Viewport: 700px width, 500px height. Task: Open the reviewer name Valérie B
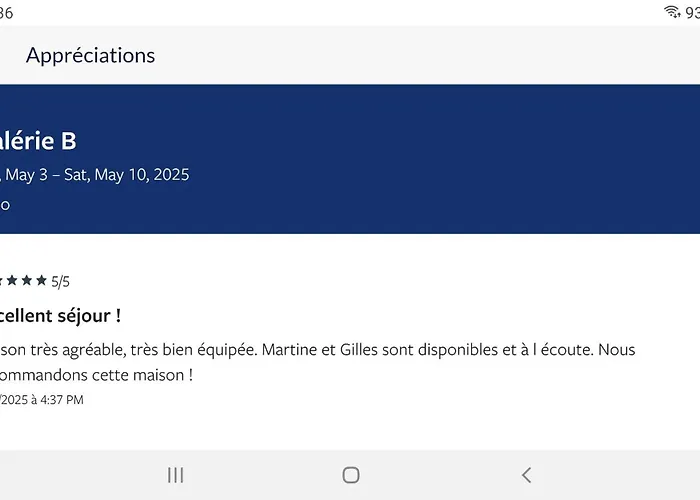(x=38, y=141)
